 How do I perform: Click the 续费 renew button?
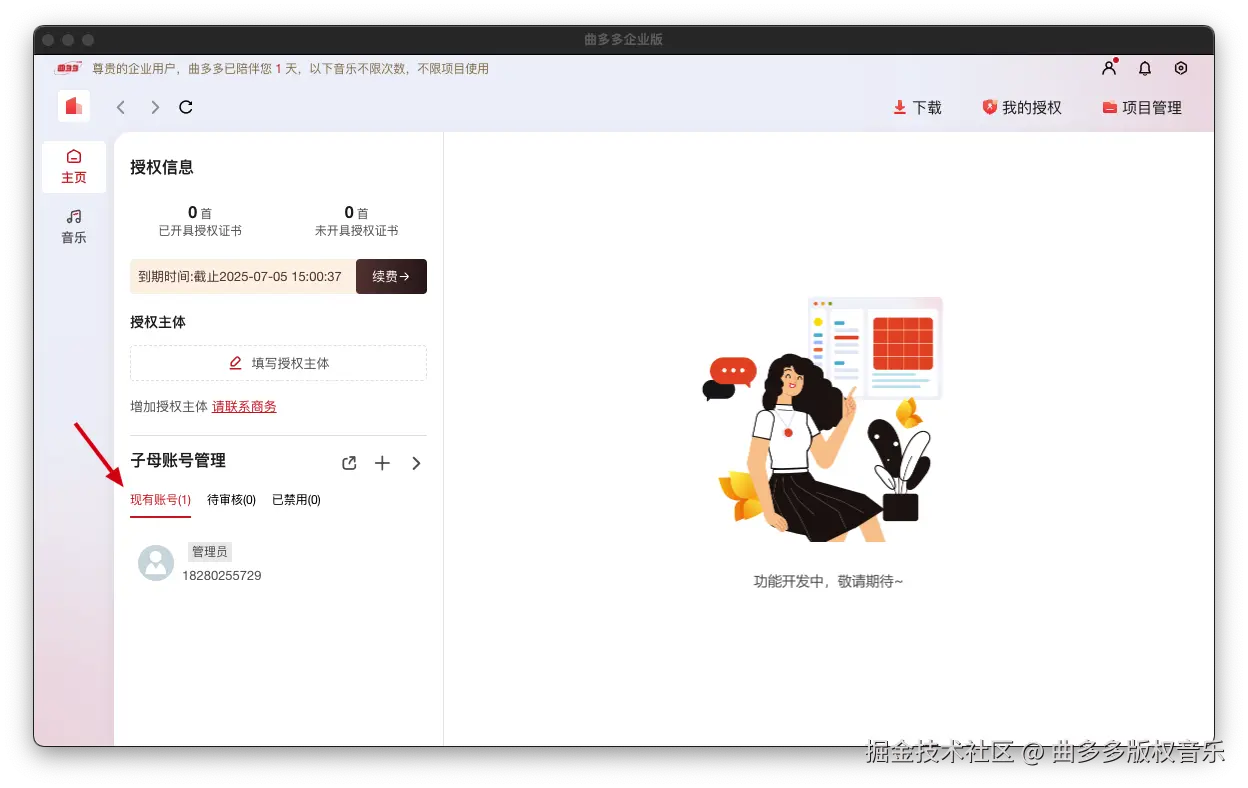click(391, 276)
